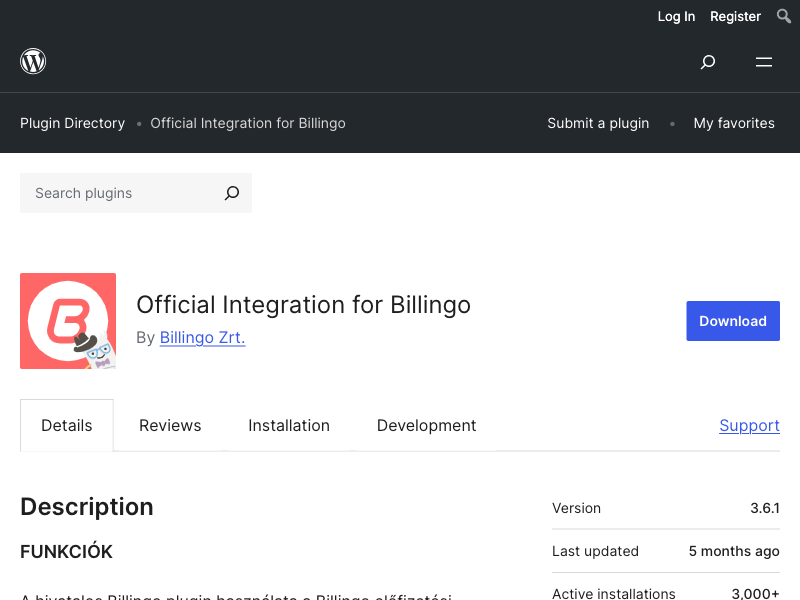Open Billingo Zrt. author link
This screenshot has height=600, width=800.
tap(203, 337)
